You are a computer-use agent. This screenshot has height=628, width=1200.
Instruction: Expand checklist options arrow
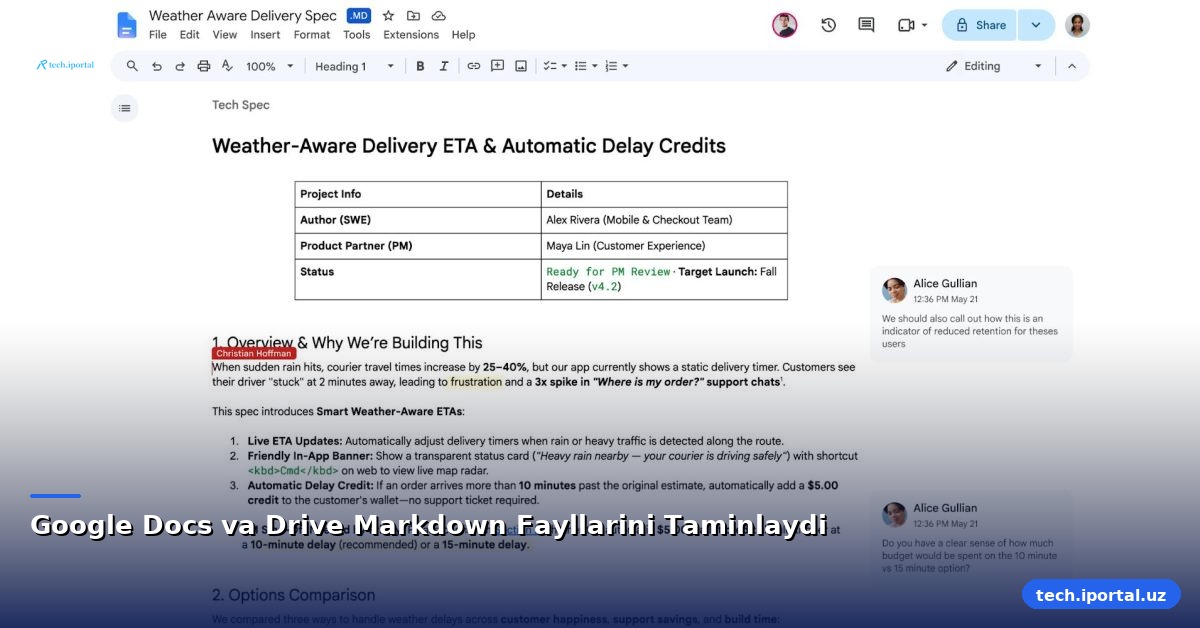click(564, 66)
